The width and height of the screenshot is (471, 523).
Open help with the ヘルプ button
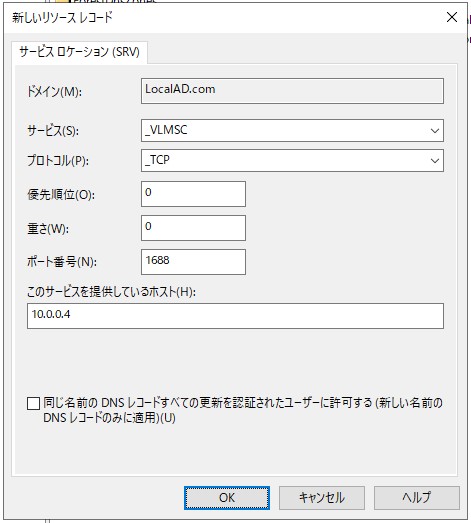[417, 498]
